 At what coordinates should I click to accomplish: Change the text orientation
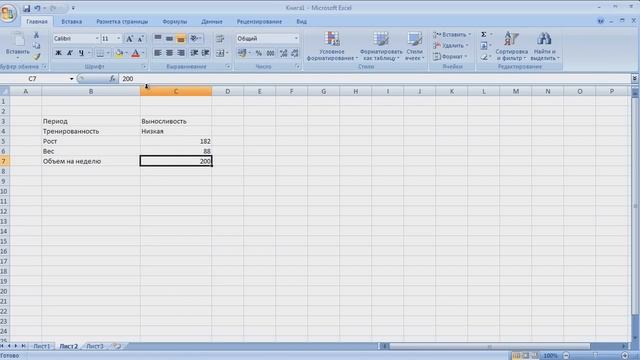(x=195, y=39)
